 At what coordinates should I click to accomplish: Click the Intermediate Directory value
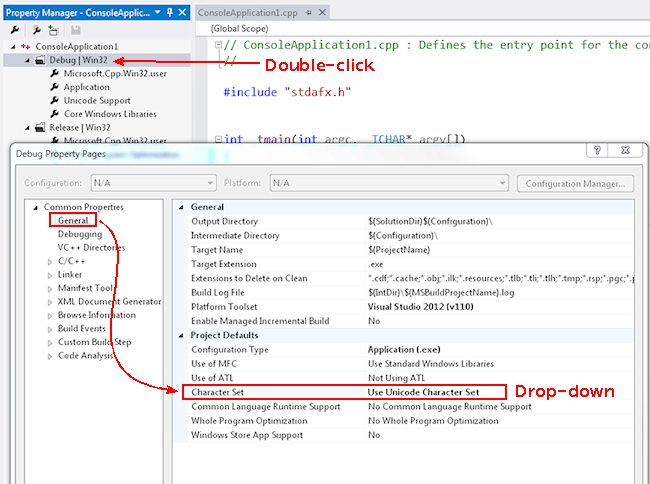coord(403,236)
